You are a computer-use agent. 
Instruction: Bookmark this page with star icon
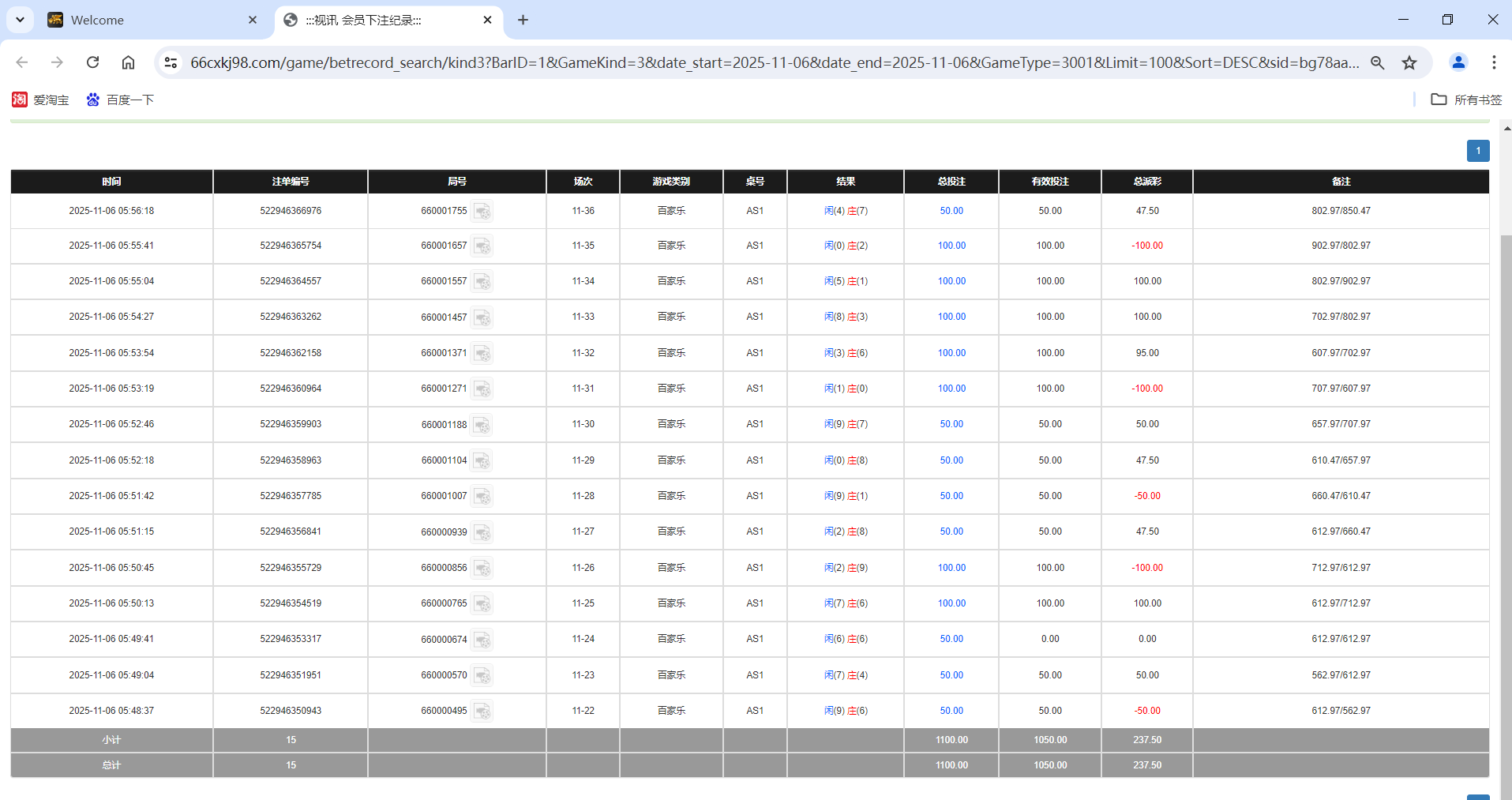pyautogui.click(x=1409, y=62)
